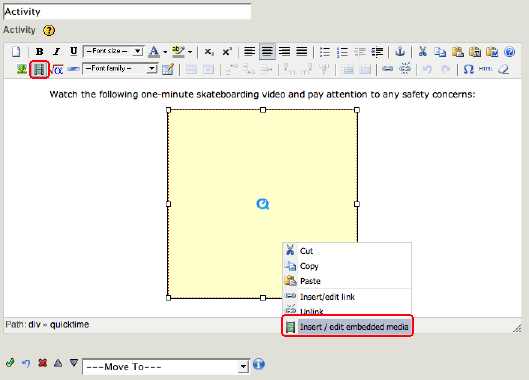The image size is (529, 380).
Task: Open the editor help icon
Action: (509, 52)
